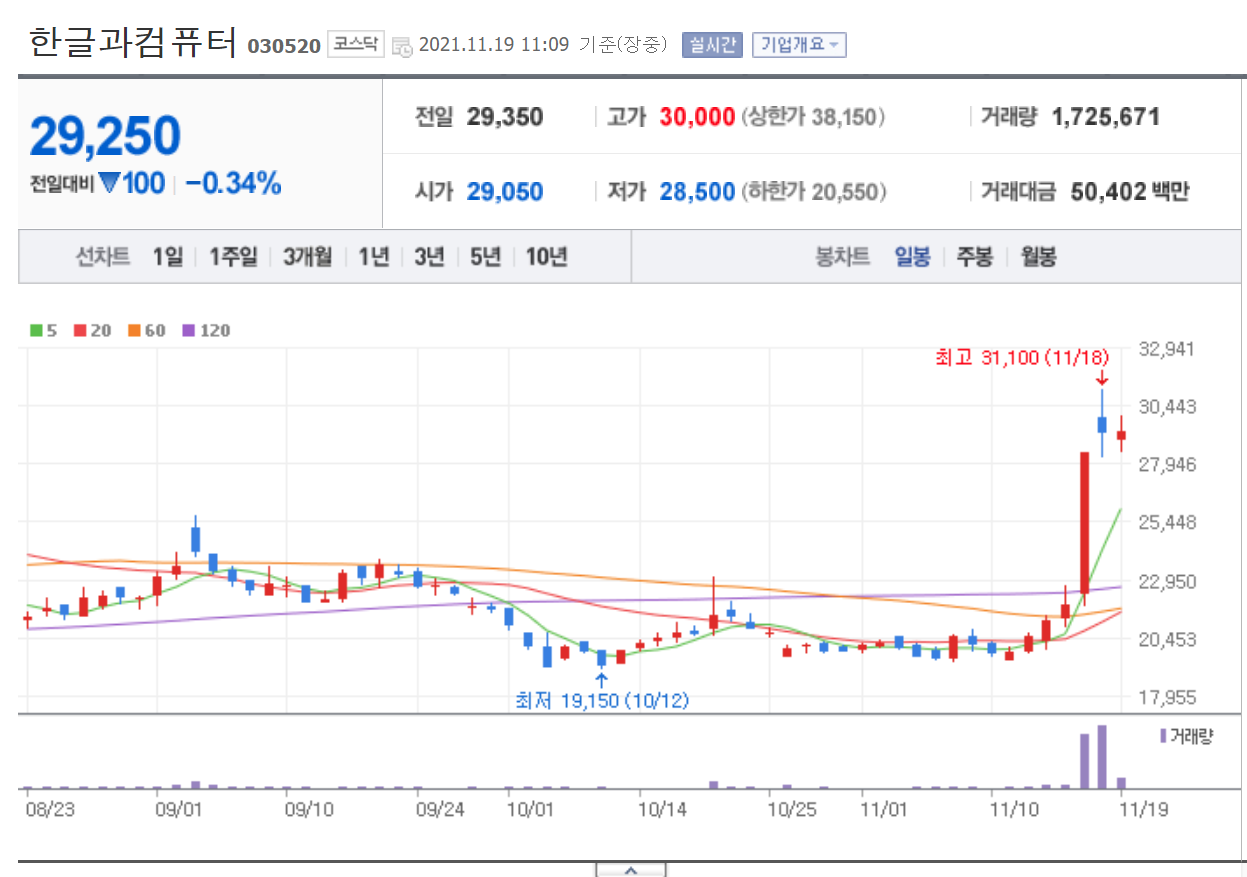1247x877 pixels.
Task: Switch to 월봉 candle chart
Action: pos(1038,257)
